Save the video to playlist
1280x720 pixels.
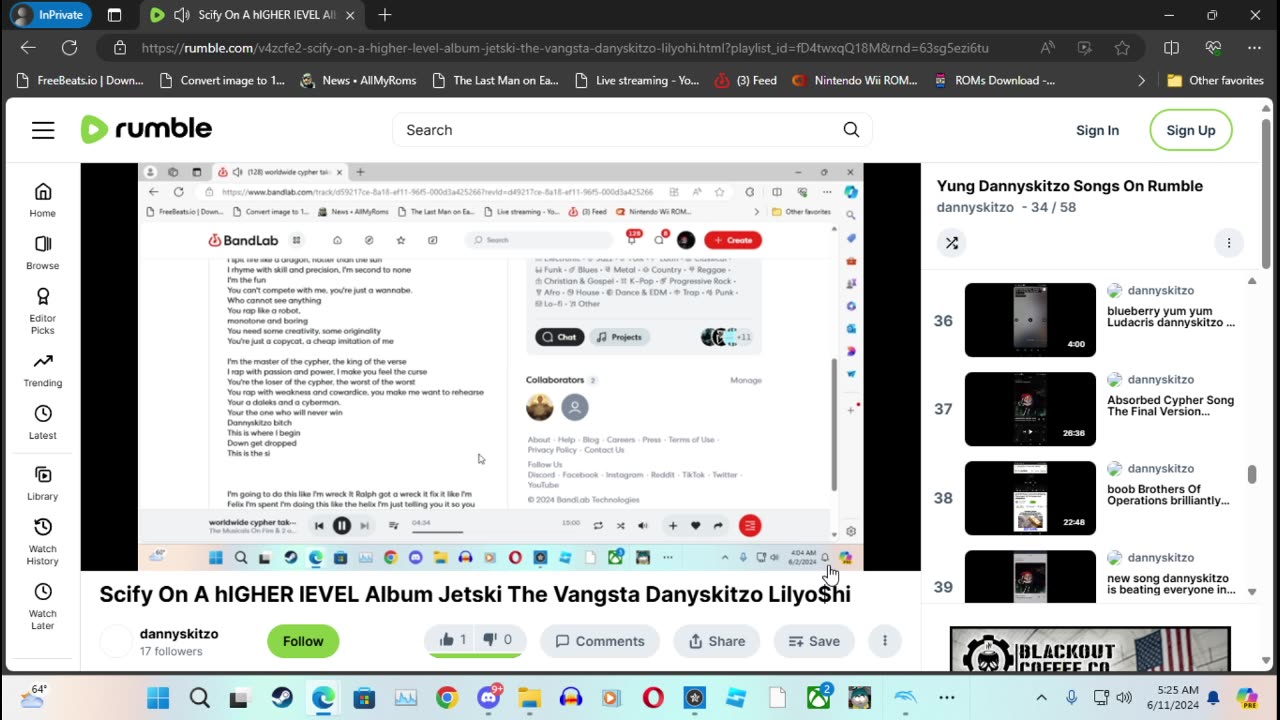pyautogui.click(x=814, y=641)
